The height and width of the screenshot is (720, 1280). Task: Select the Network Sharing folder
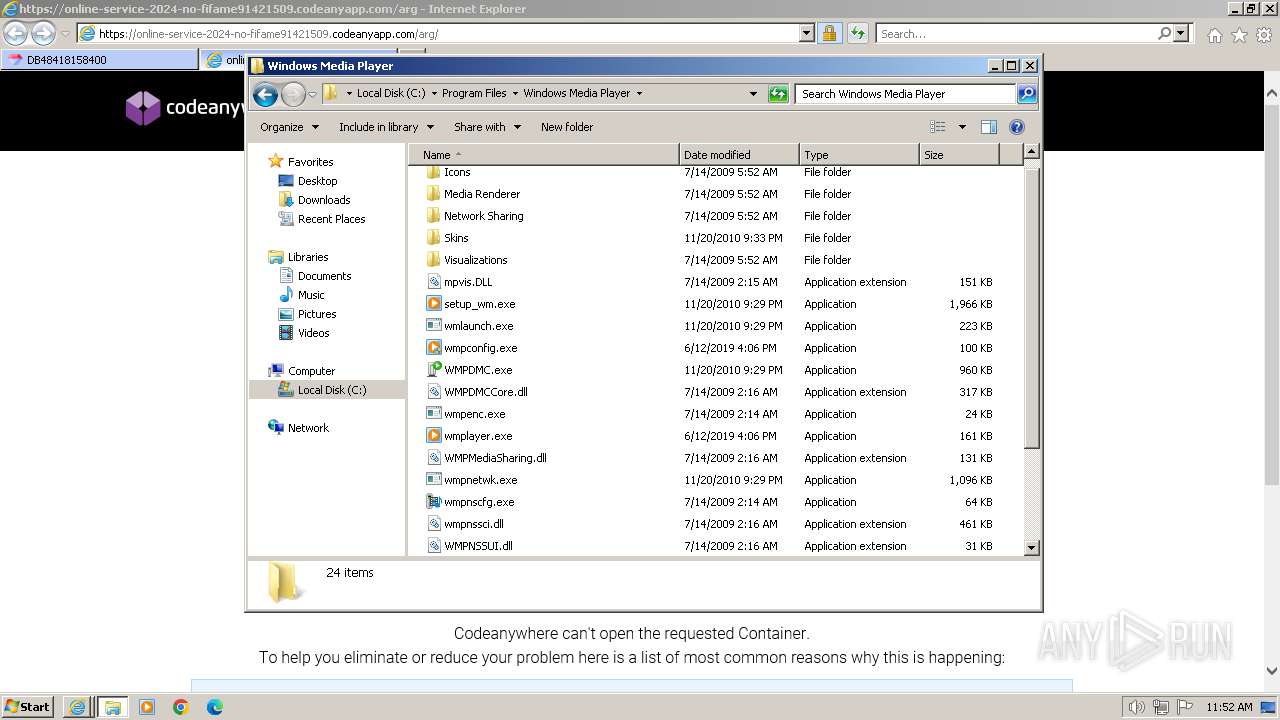coord(484,216)
